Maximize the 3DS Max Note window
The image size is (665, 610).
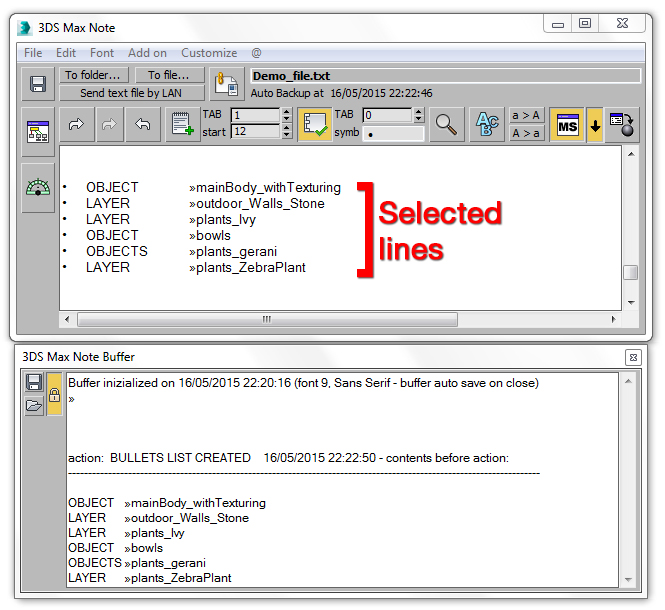(x=585, y=23)
